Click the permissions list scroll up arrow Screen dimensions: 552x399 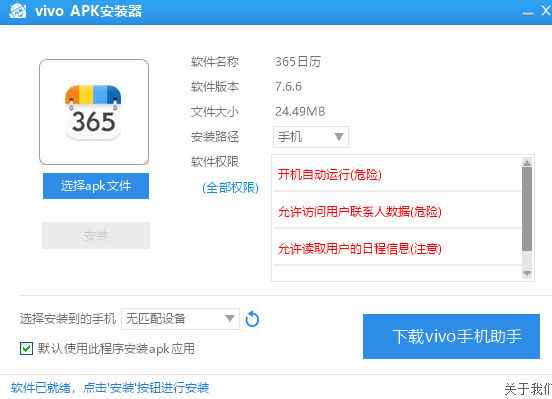pyautogui.click(x=527, y=162)
